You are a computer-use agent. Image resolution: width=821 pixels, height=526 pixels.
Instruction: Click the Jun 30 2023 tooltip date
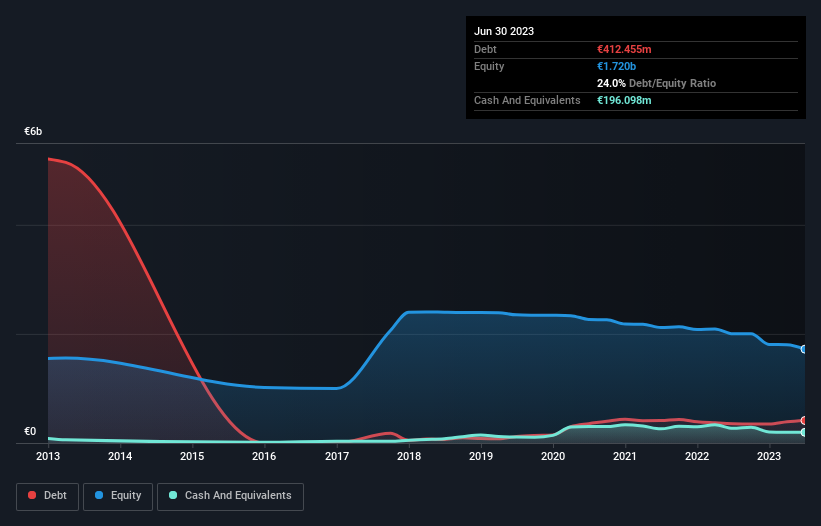point(504,31)
